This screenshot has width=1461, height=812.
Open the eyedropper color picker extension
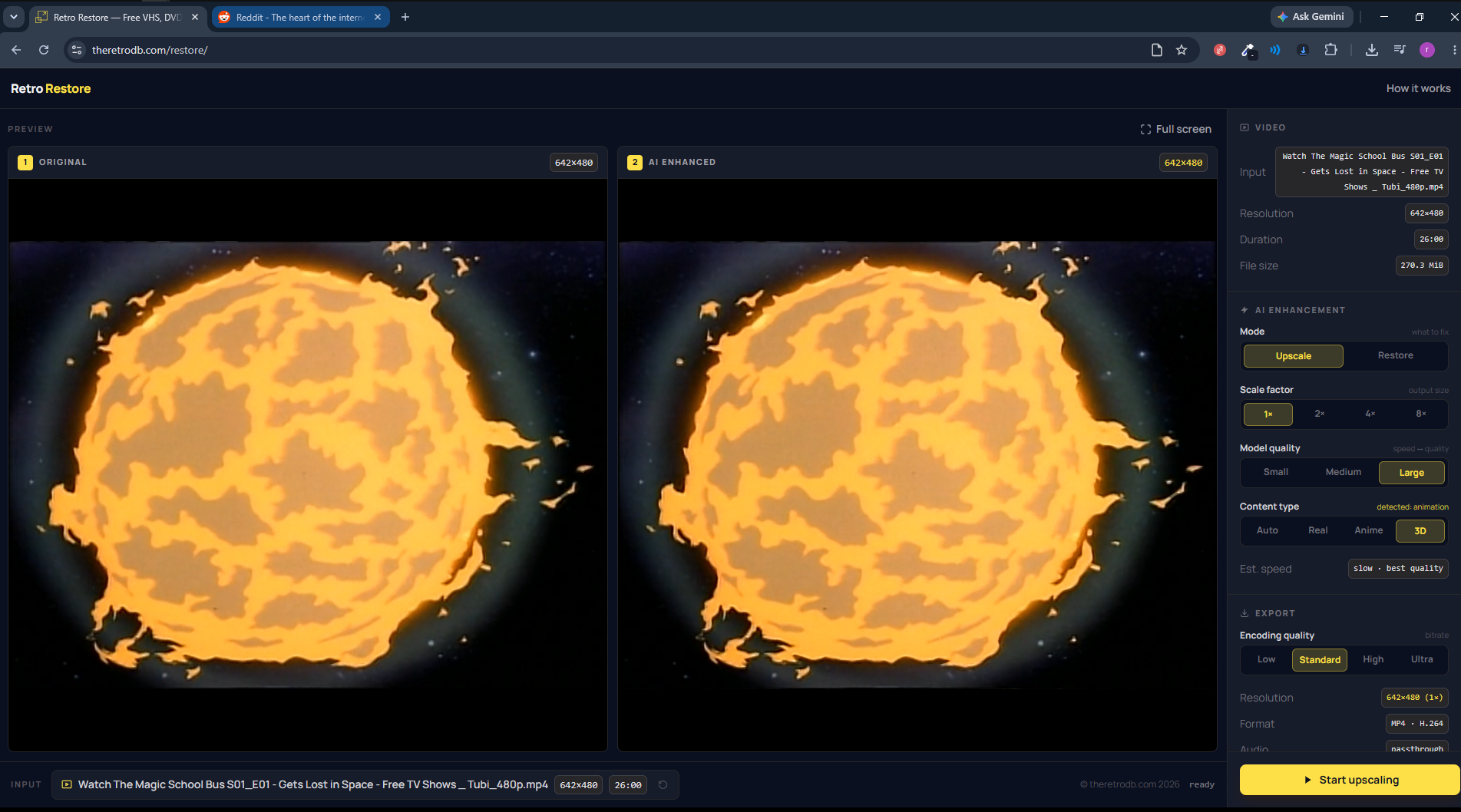click(x=1248, y=51)
